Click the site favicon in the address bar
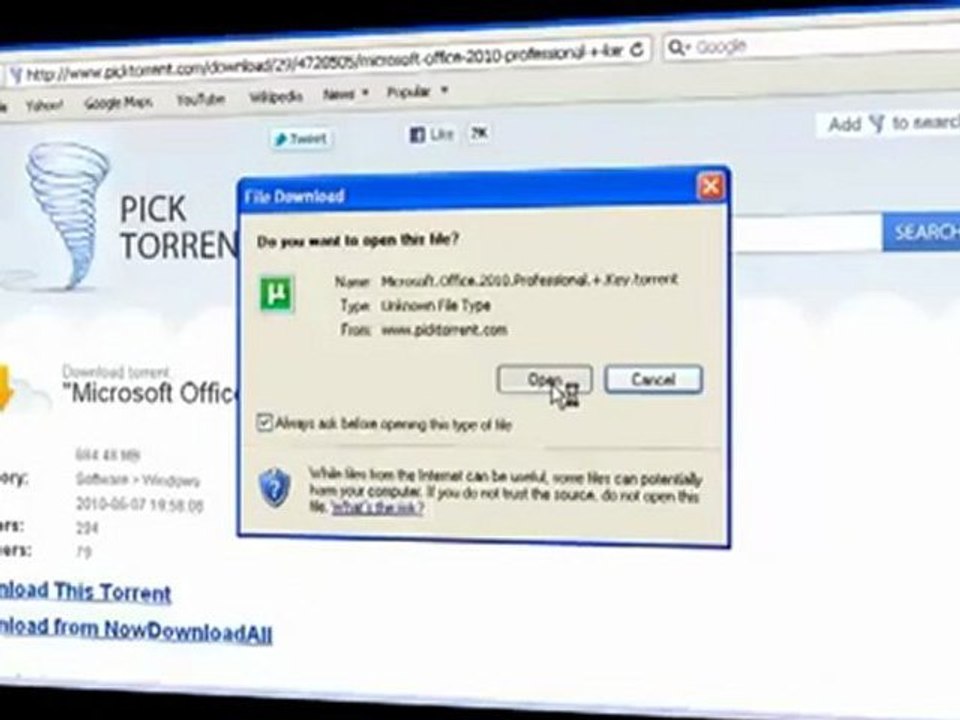The image size is (960, 720). pos(16,75)
